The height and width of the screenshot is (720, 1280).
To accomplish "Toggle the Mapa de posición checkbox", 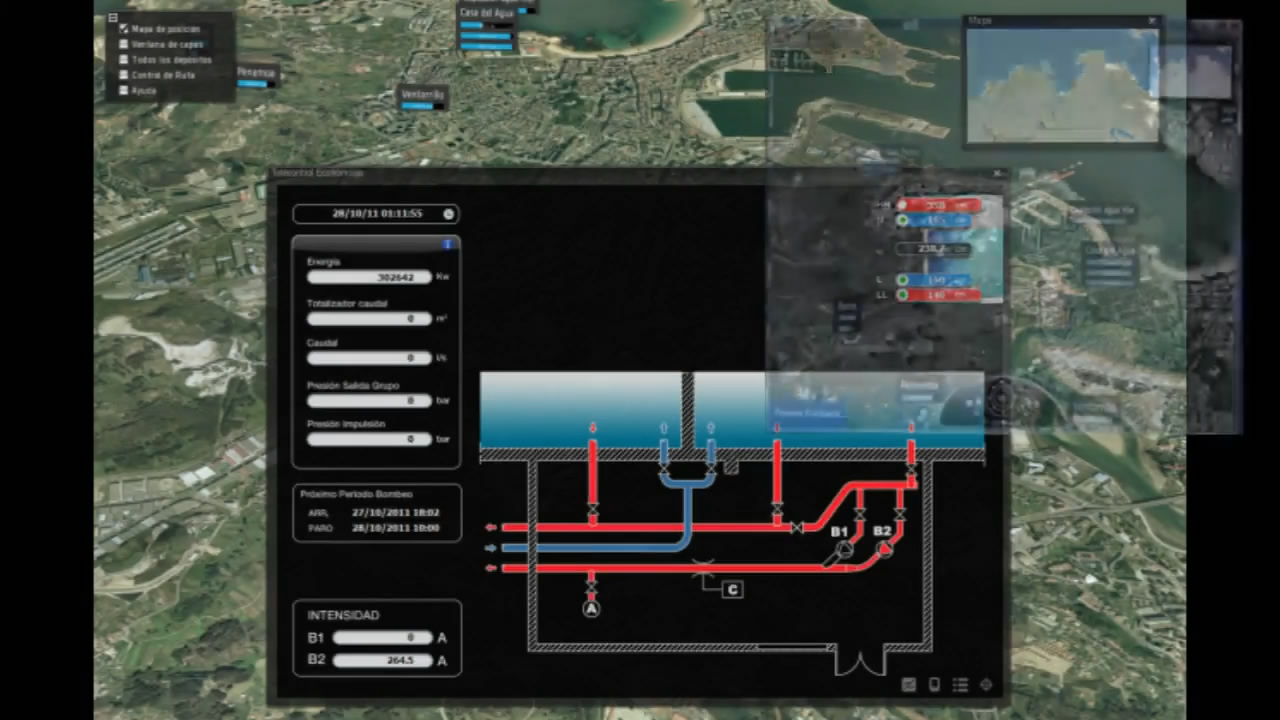I will tap(124, 29).
